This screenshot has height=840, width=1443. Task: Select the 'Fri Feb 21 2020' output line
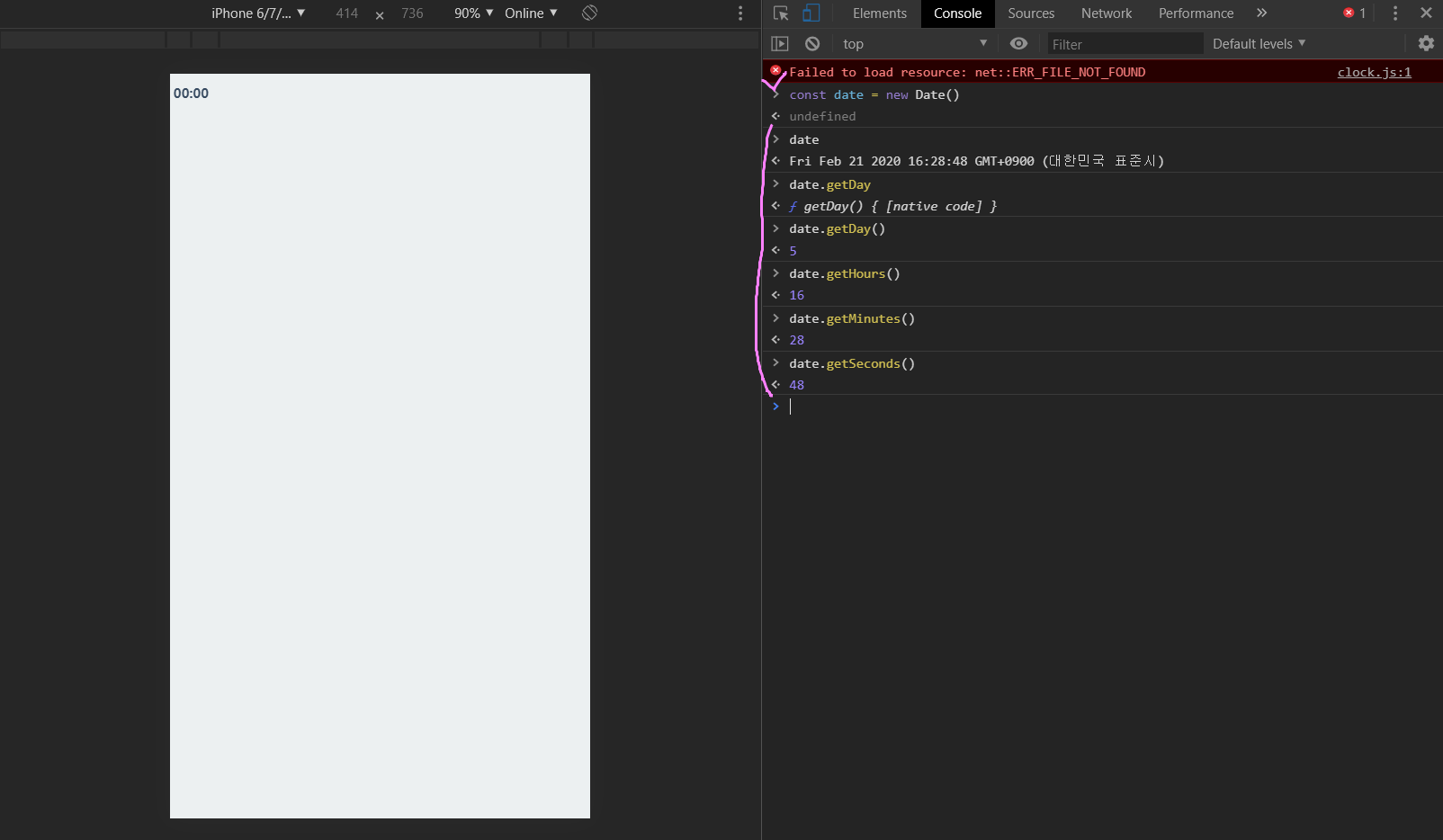pyautogui.click(x=976, y=161)
